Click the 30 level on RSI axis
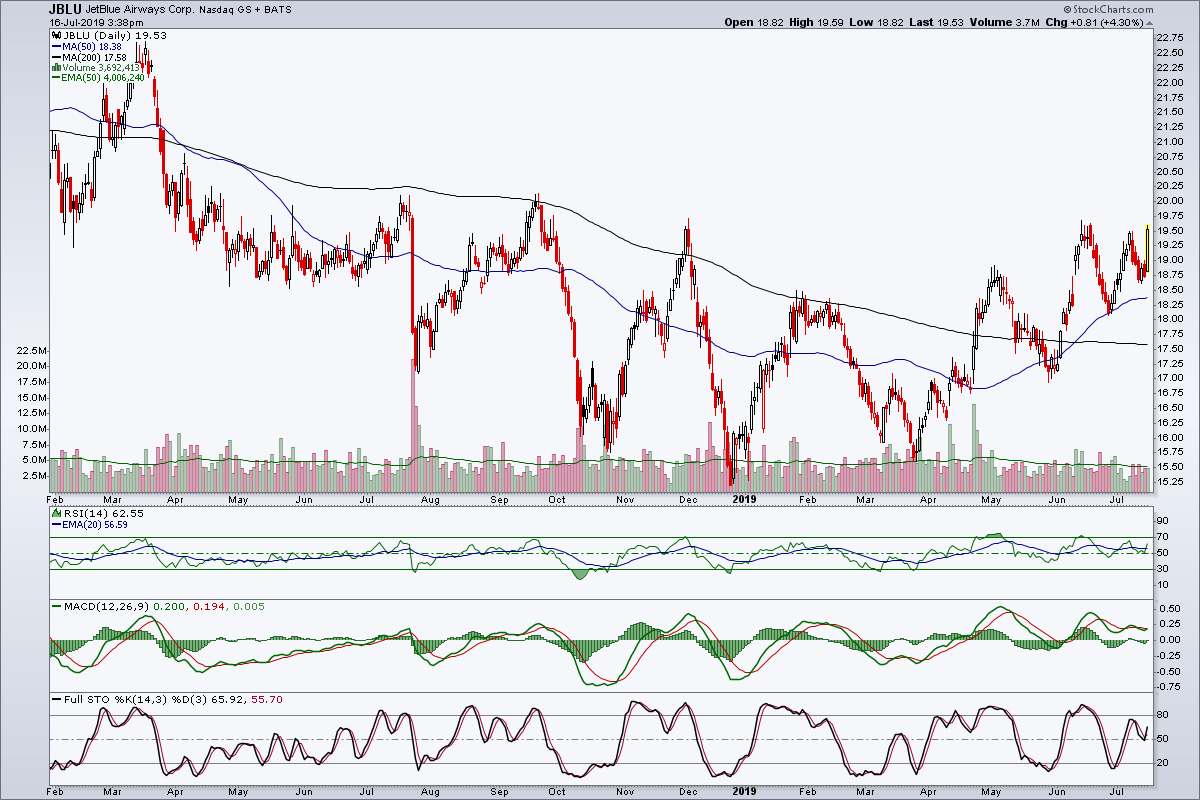This screenshot has height=800, width=1200. tap(1161, 570)
